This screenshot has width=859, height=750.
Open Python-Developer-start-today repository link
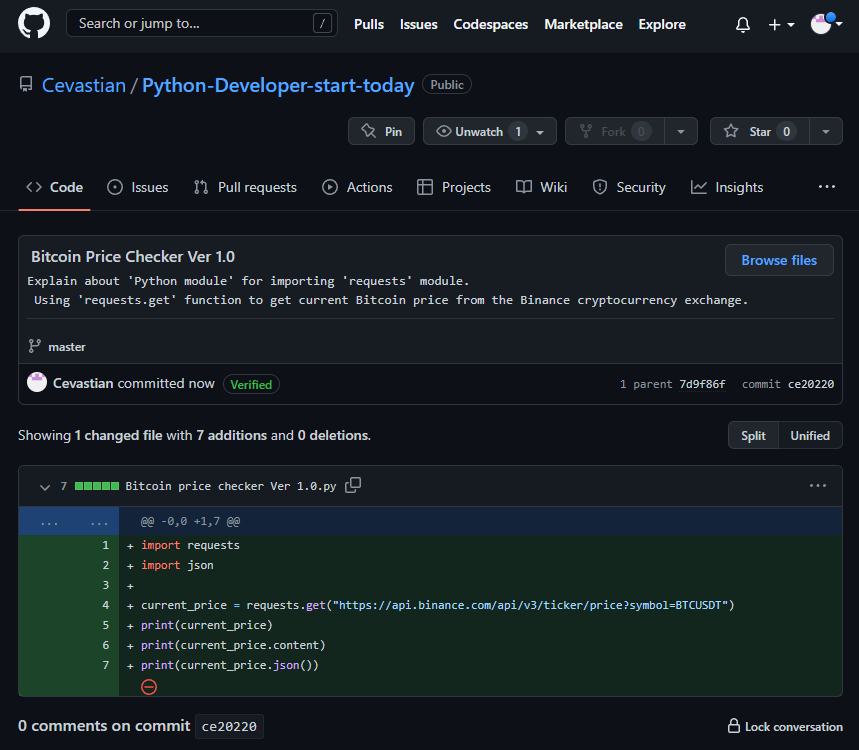(x=278, y=85)
